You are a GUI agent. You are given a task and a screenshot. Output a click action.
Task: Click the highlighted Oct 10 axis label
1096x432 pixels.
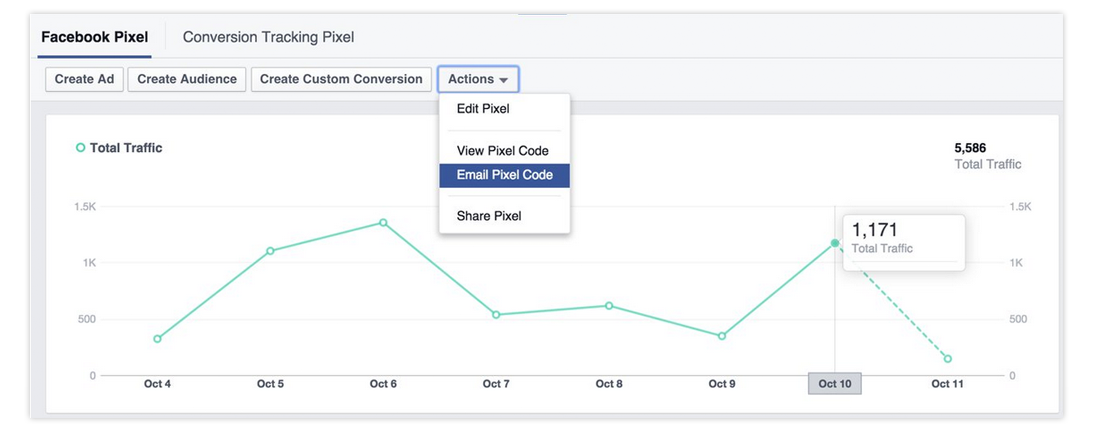[835, 384]
